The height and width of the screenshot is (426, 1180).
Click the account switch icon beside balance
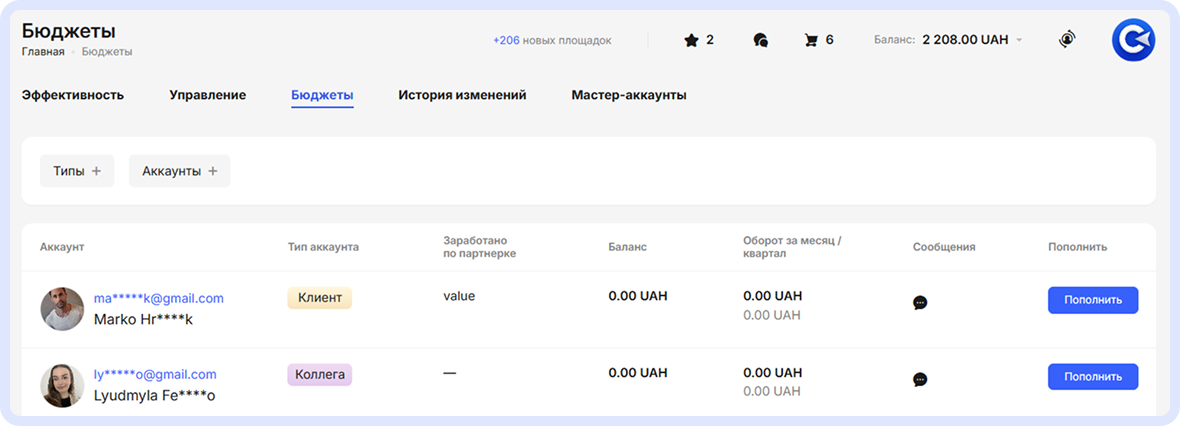pos(1067,40)
